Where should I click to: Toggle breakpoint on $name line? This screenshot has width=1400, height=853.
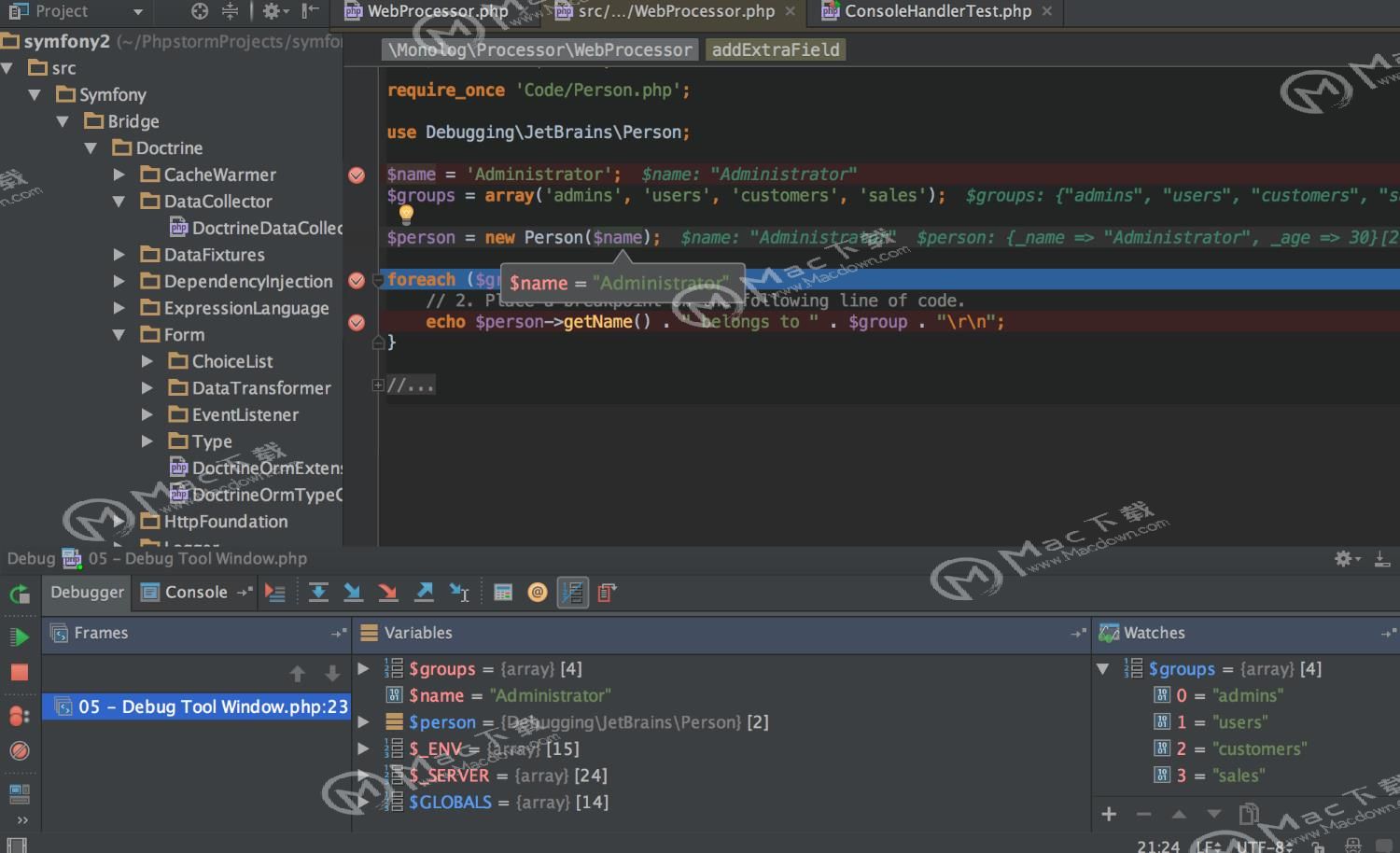[357, 175]
